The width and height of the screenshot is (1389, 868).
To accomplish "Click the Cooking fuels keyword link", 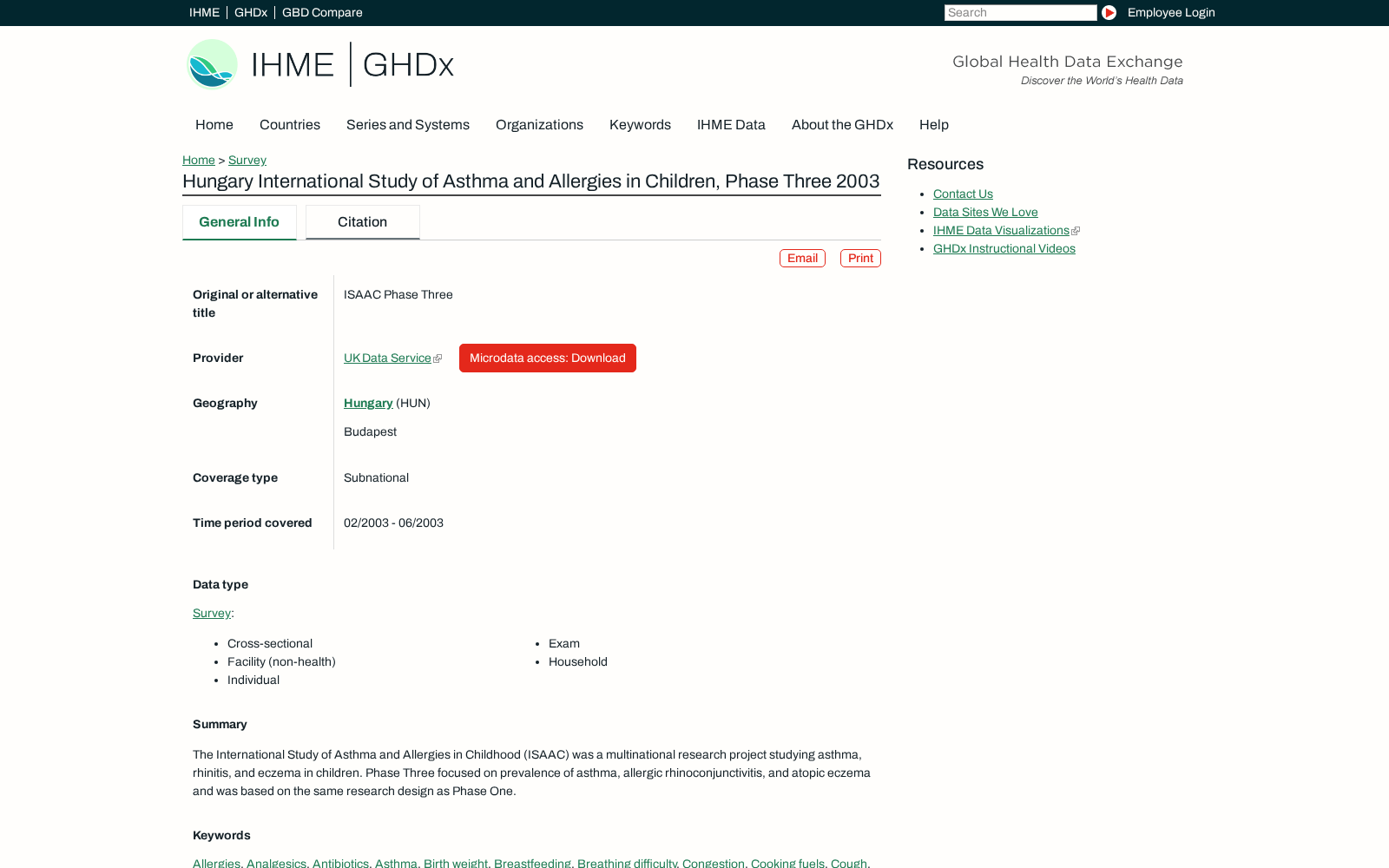I will pyautogui.click(x=787, y=863).
